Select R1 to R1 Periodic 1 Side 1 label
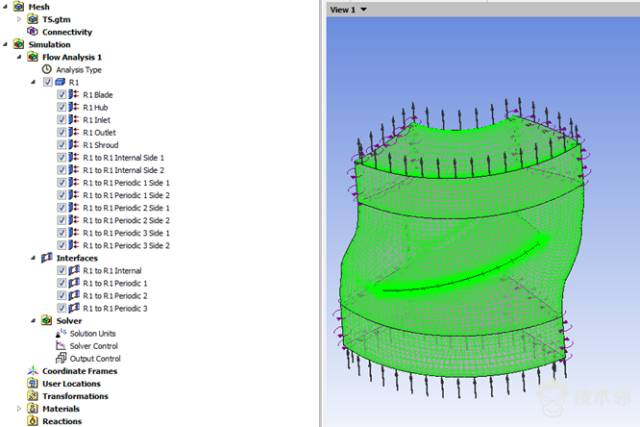 point(126,183)
